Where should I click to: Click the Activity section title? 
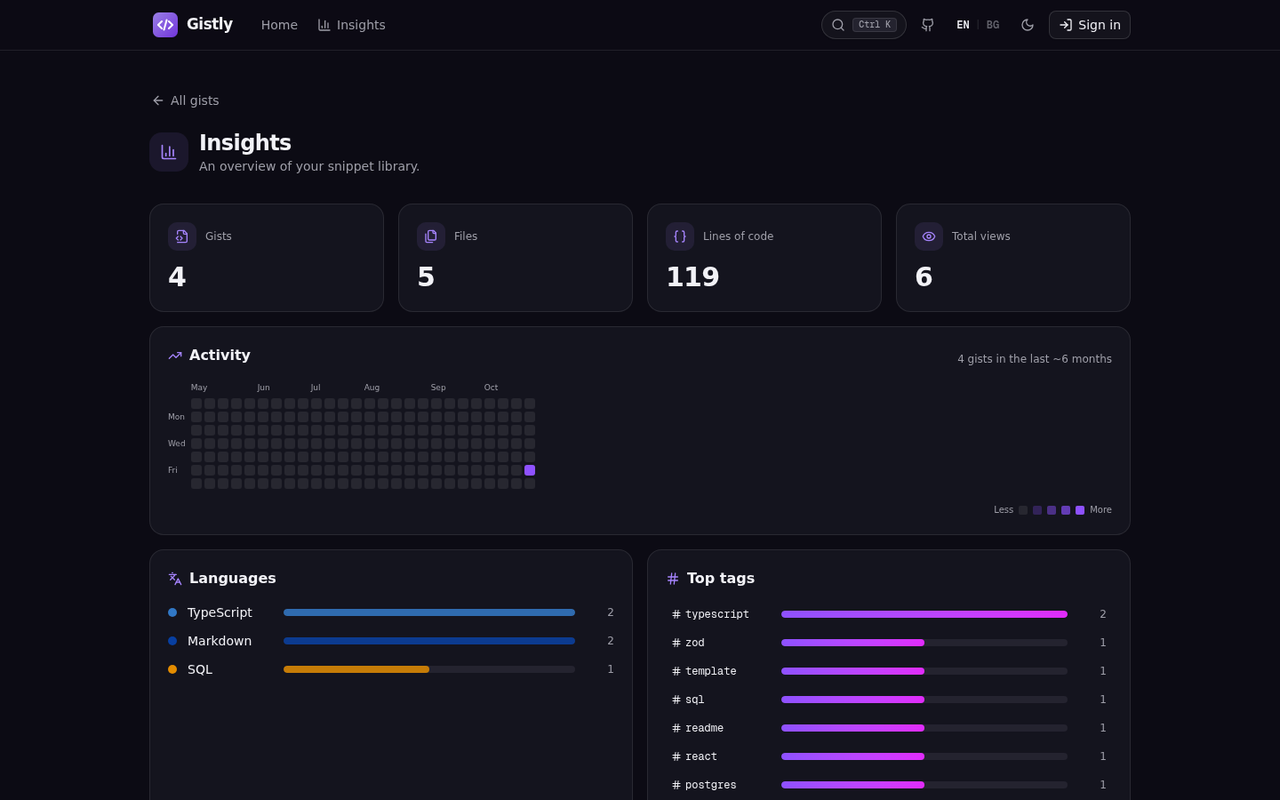pos(220,355)
